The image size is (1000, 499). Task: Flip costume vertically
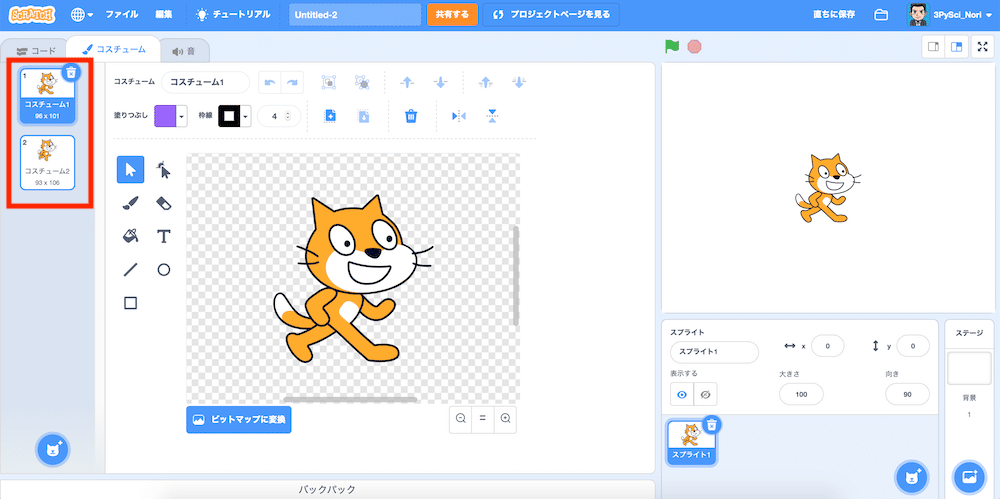tap(492, 116)
